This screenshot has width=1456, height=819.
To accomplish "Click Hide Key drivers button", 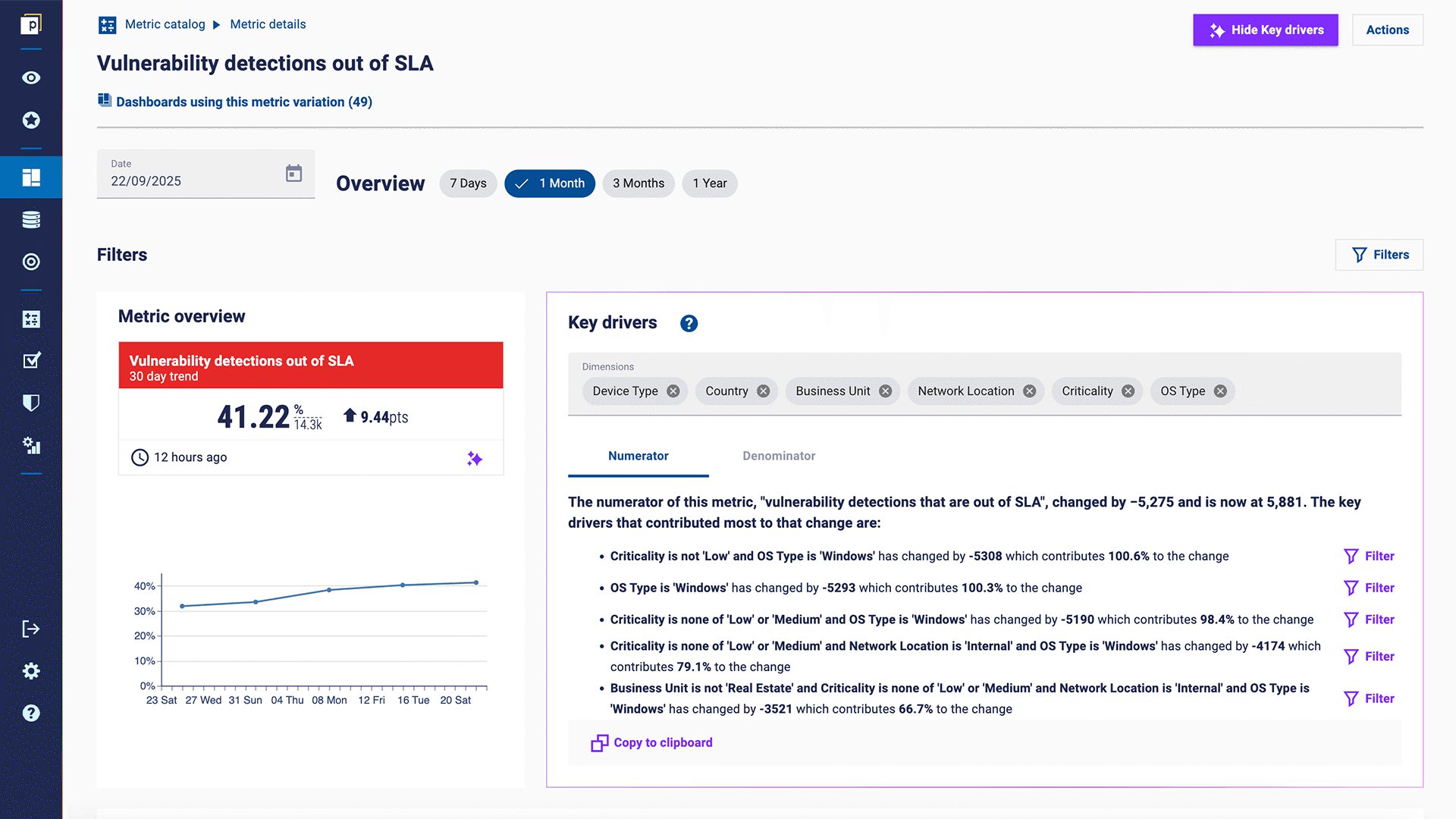I will [1265, 30].
